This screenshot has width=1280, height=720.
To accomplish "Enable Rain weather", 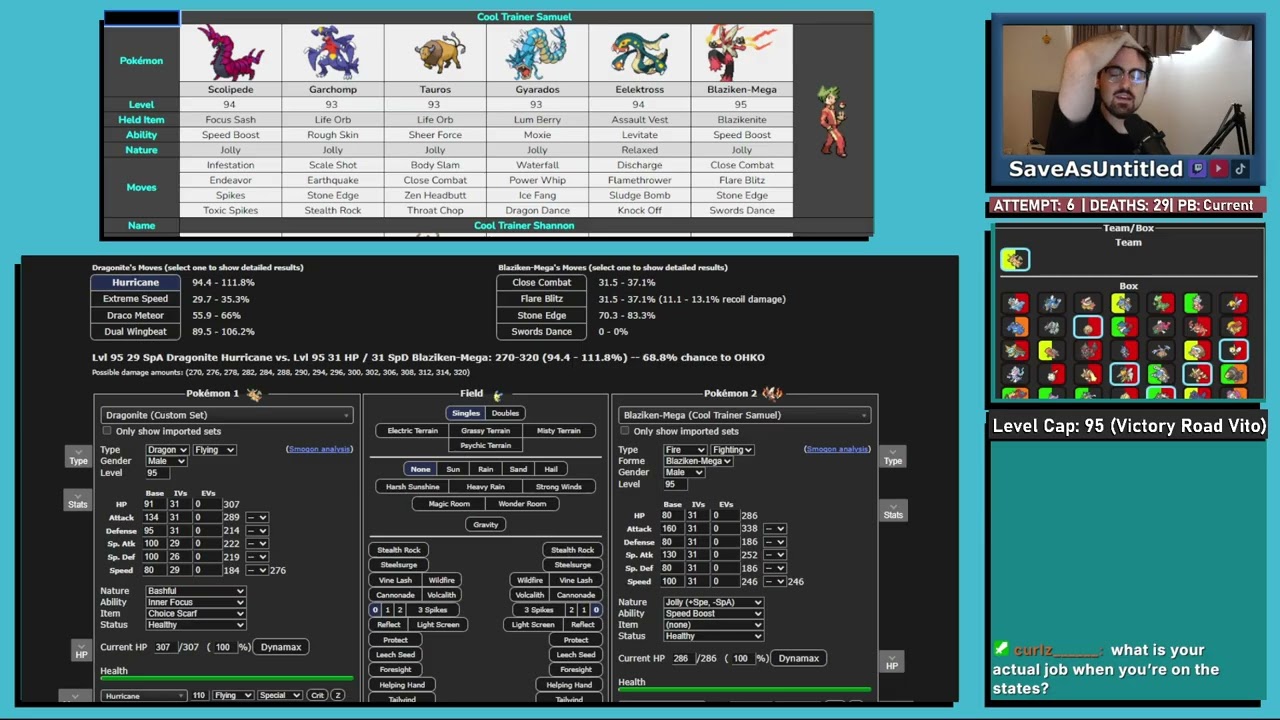I will click(x=485, y=469).
